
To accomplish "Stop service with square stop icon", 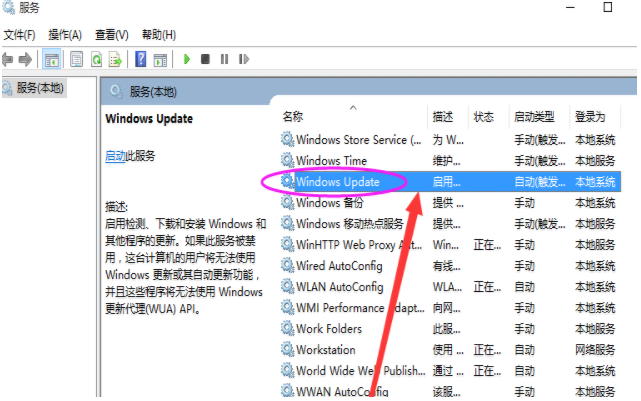I will [205, 60].
